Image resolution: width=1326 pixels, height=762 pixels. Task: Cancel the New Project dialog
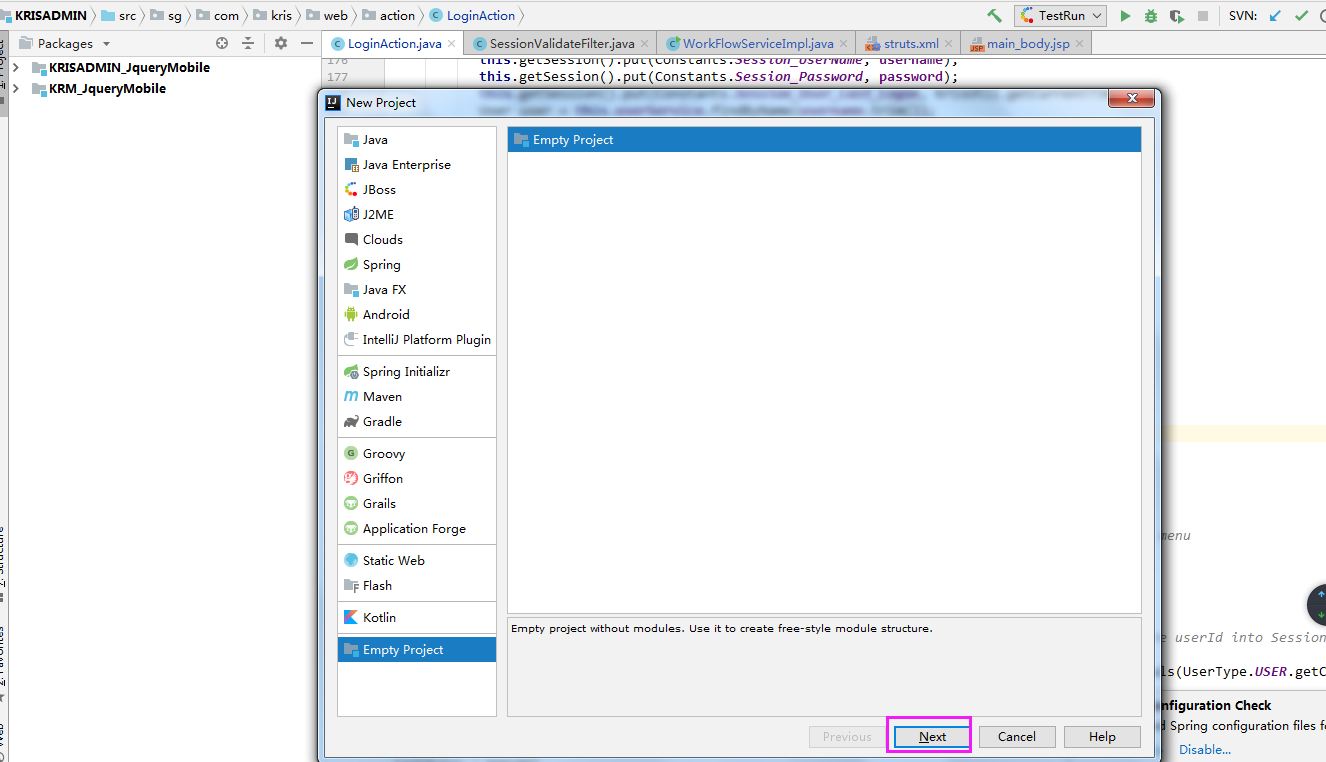click(x=1017, y=736)
